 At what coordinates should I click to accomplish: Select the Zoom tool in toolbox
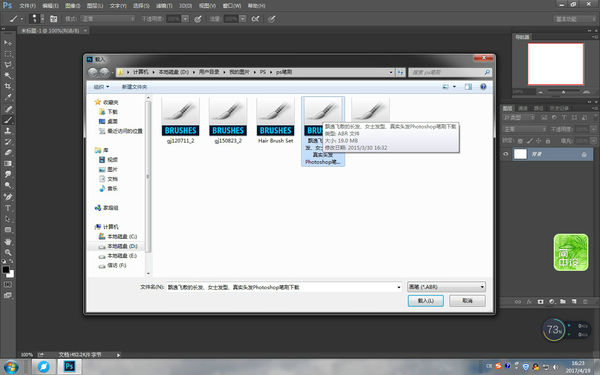tap(8, 253)
